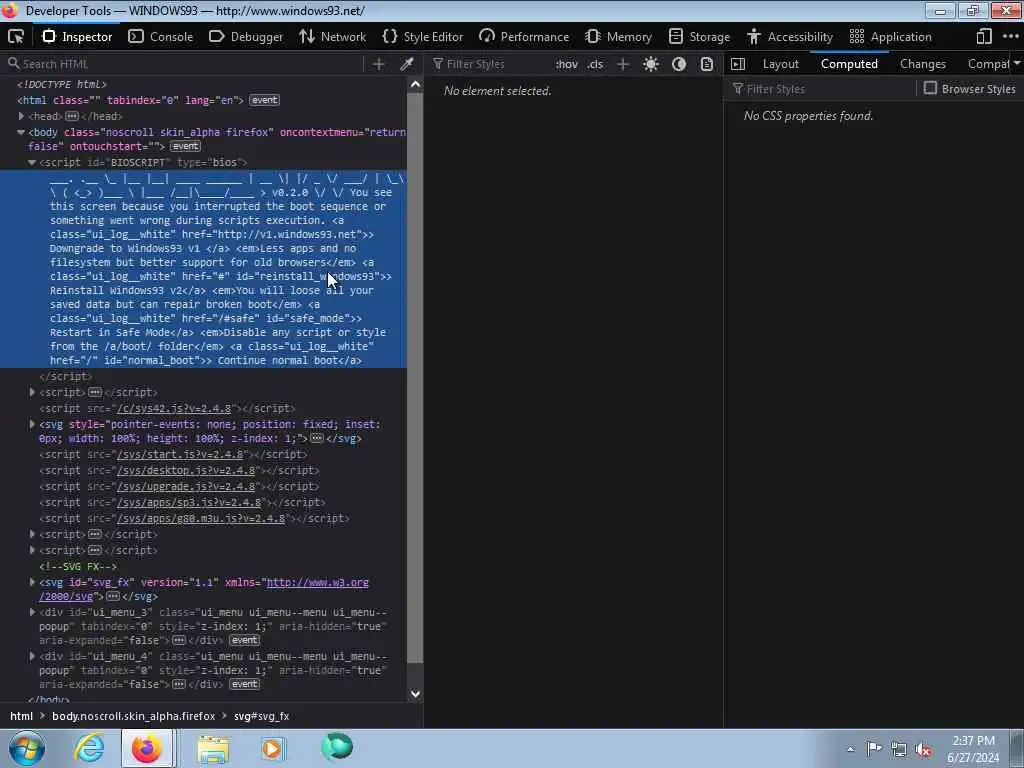
Task: Open the /sys/apps/sp3.js link
Action: (x=189, y=502)
